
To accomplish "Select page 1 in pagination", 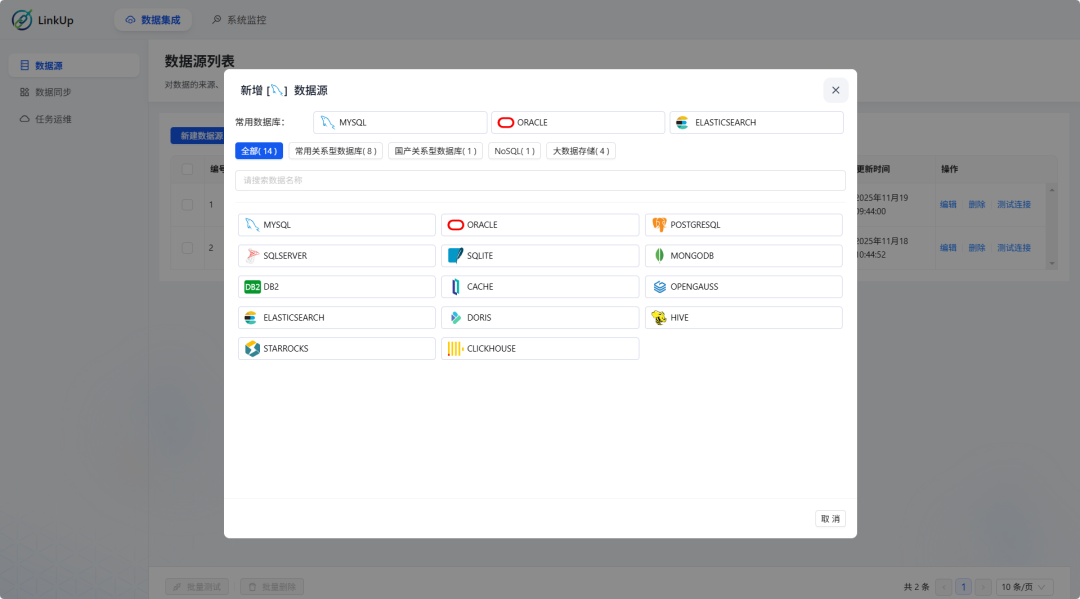I will tap(964, 587).
